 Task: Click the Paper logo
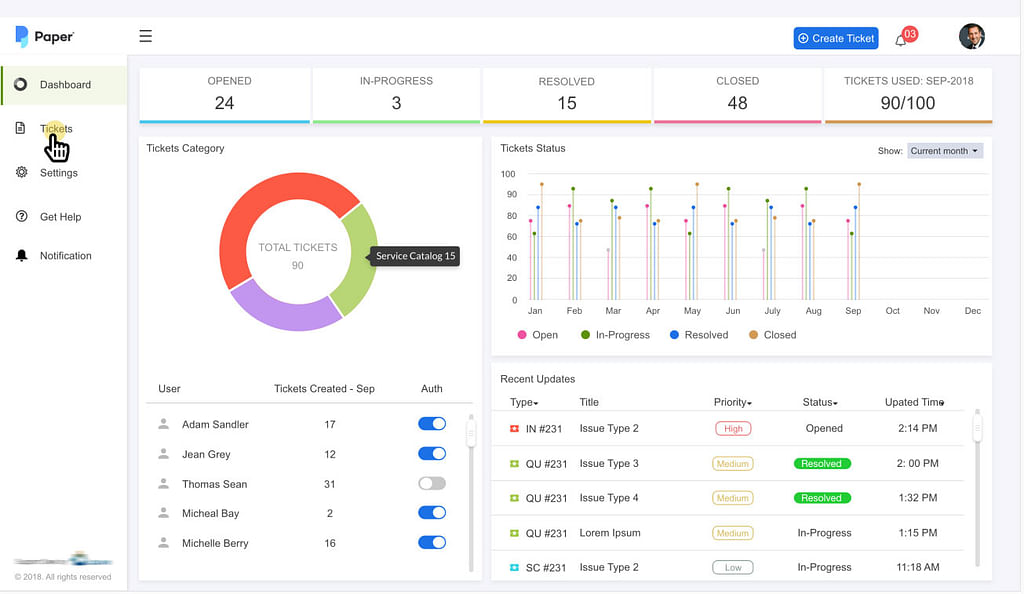coord(45,37)
